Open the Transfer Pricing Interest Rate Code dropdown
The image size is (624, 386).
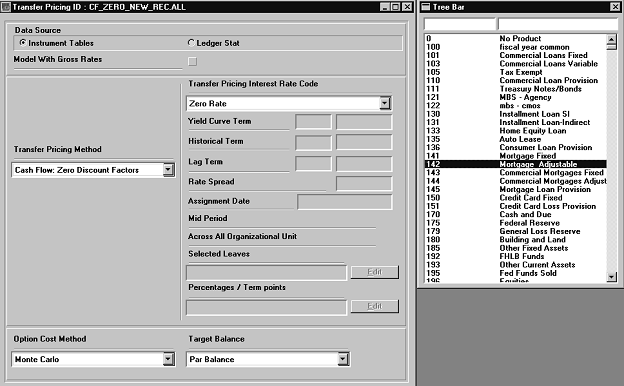384,103
